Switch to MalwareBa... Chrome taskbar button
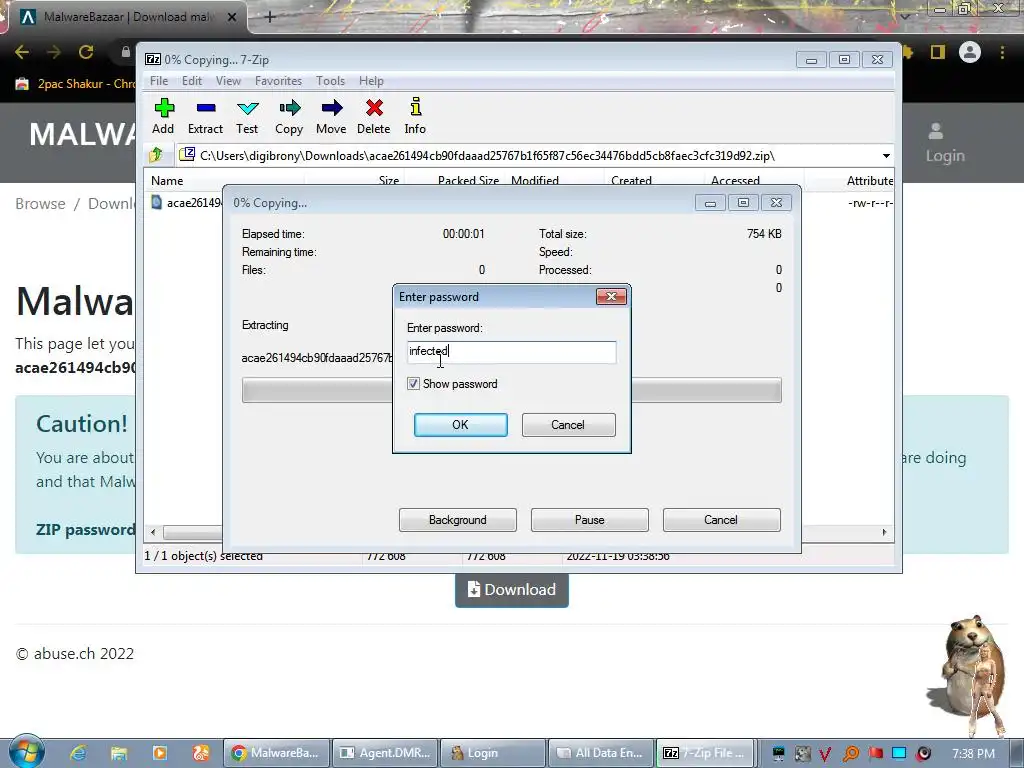1024x768 pixels. click(276, 753)
